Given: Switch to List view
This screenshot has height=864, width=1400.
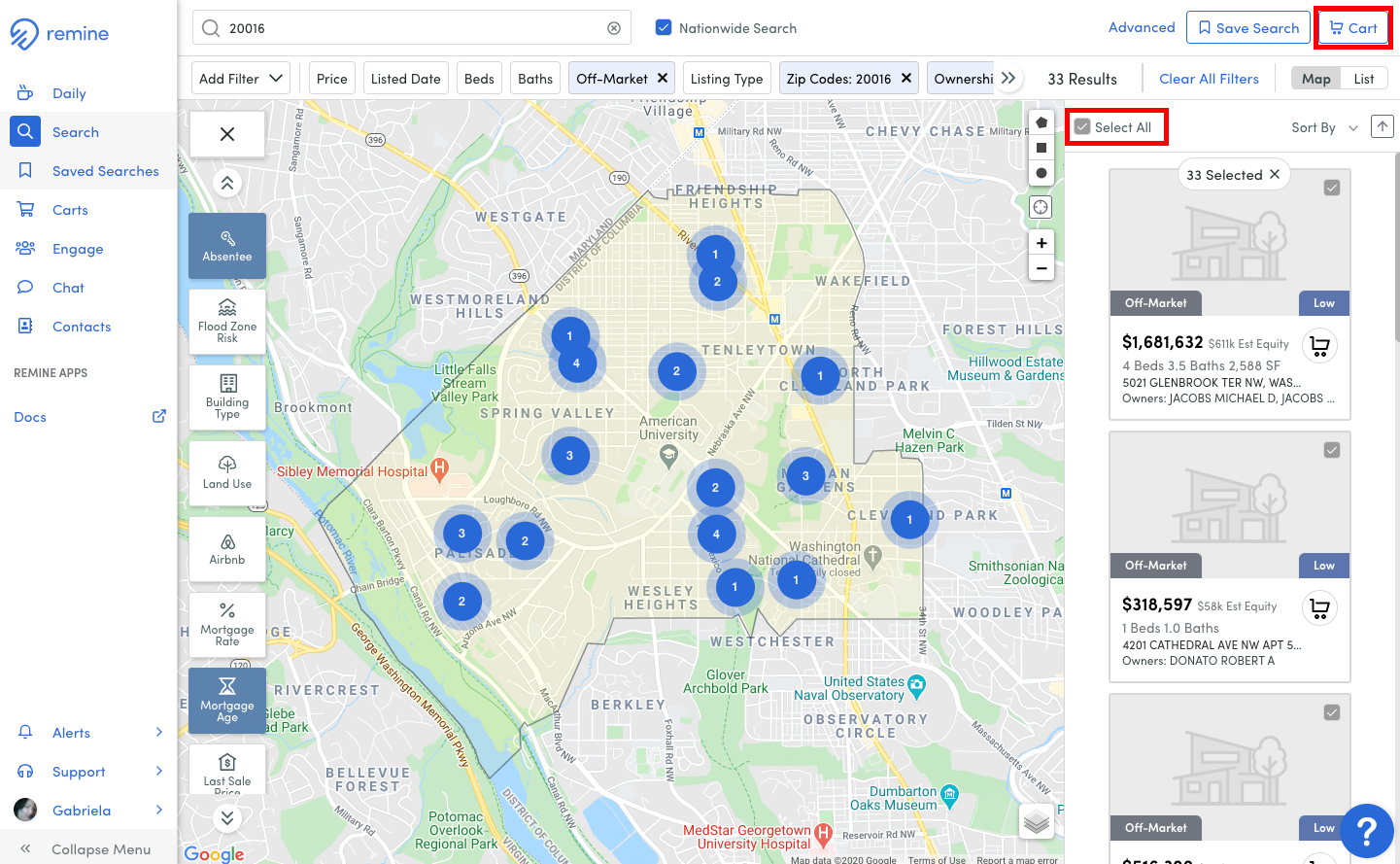Looking at the screenshot, I should coord(1364,79).
